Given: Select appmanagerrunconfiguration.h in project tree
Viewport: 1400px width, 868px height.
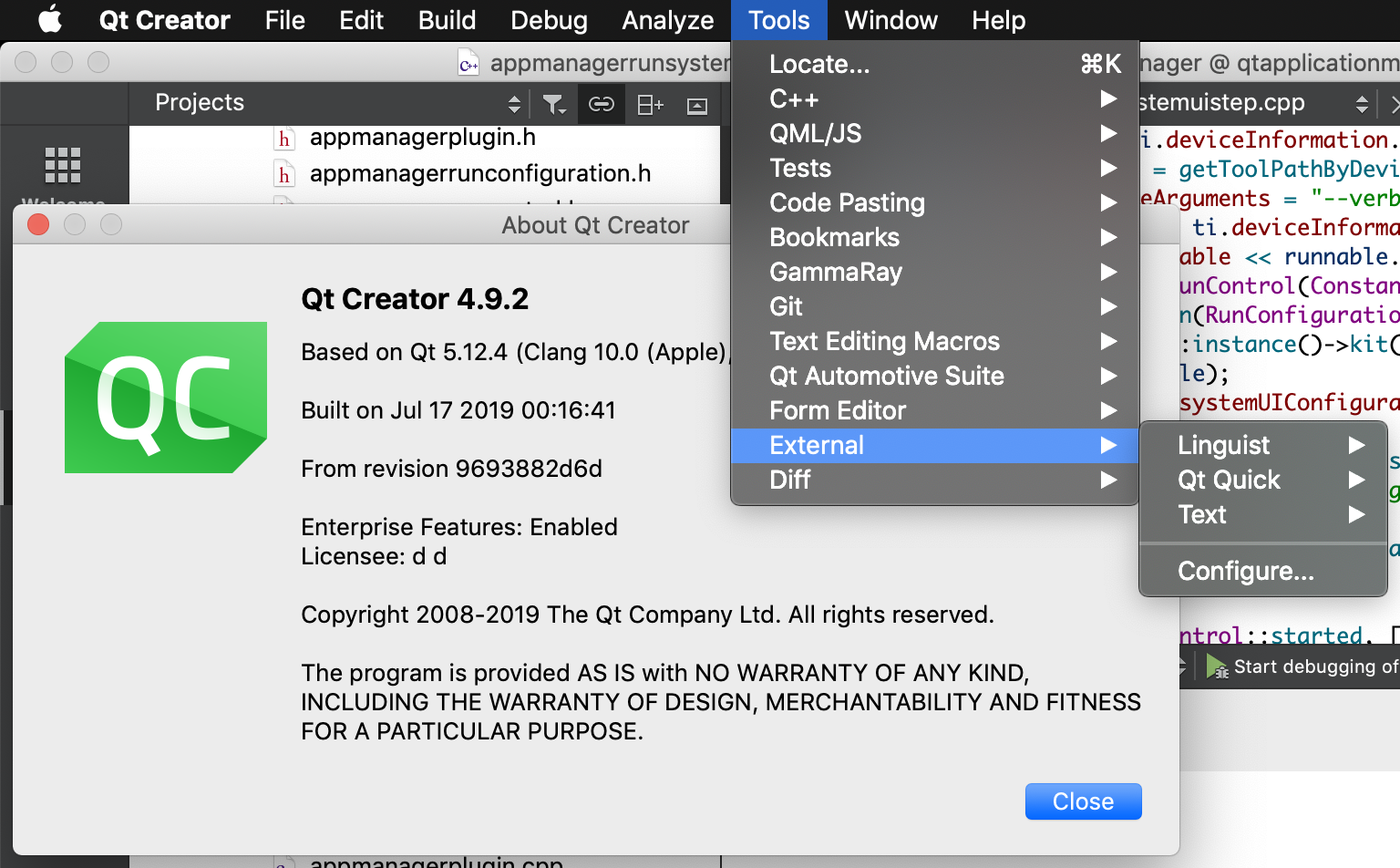Looking at the screenshot, I should (x=479, y=173).
